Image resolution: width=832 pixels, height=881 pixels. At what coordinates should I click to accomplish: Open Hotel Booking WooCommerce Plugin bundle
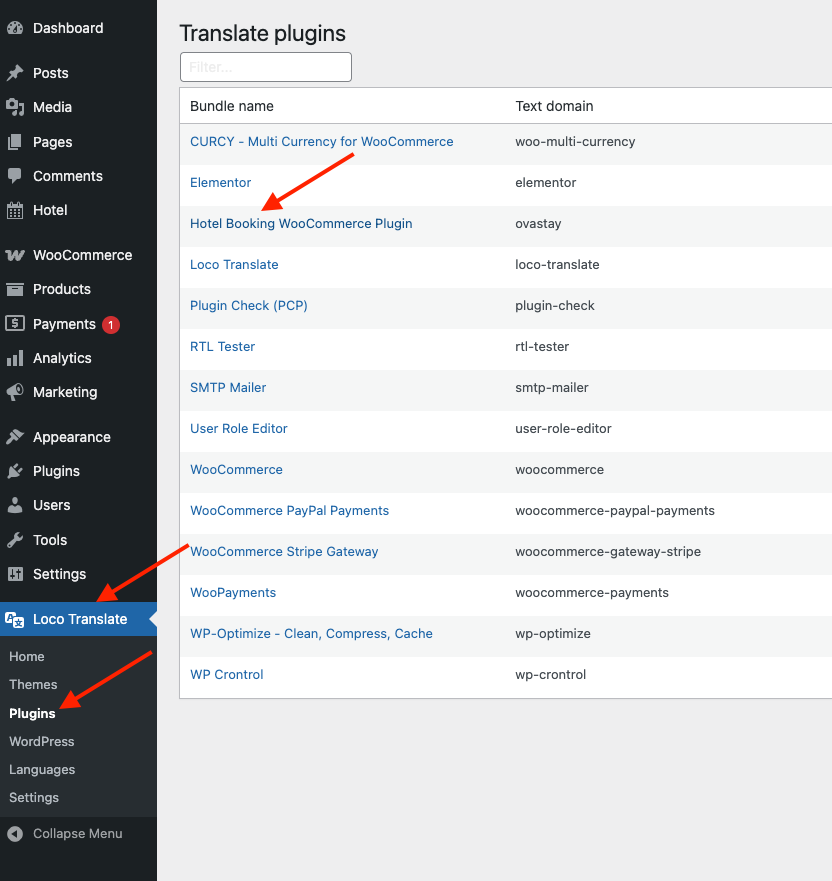click(301, 224)
